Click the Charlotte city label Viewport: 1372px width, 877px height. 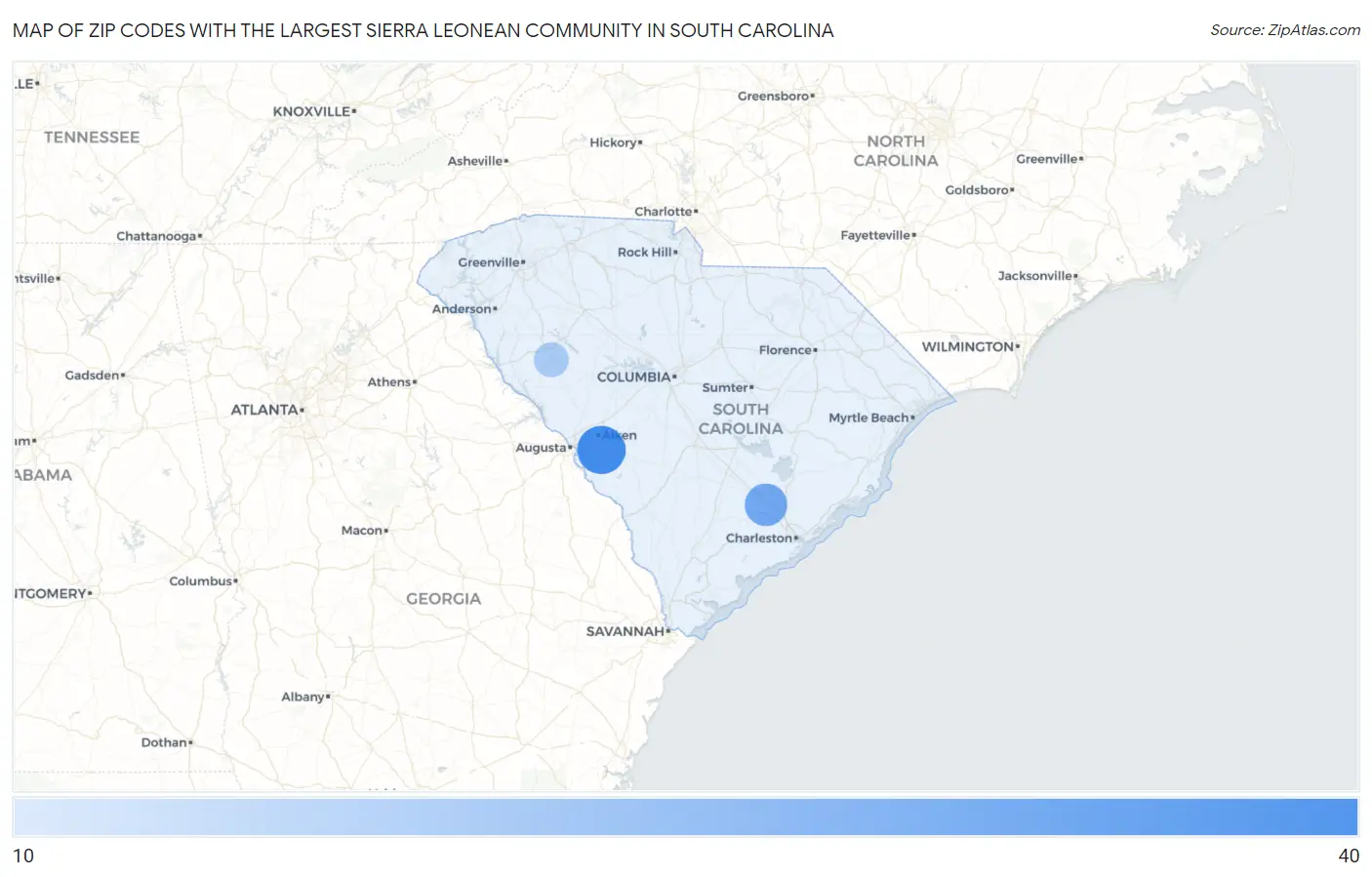(664, 212)
